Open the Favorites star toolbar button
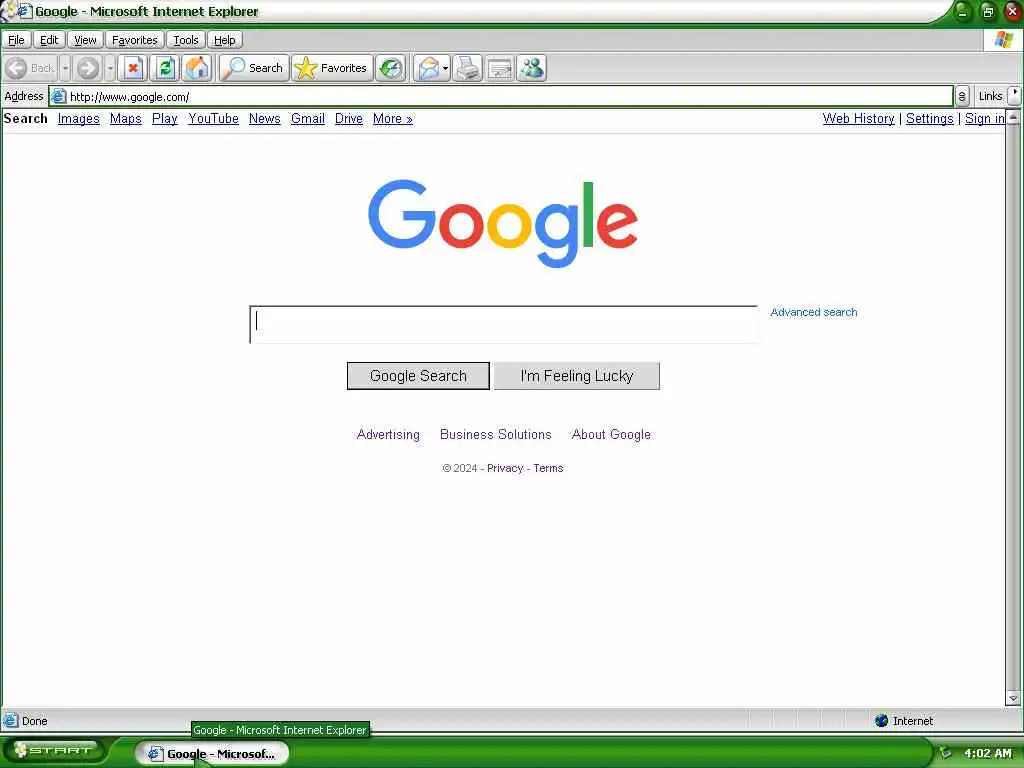 (332, 68)
